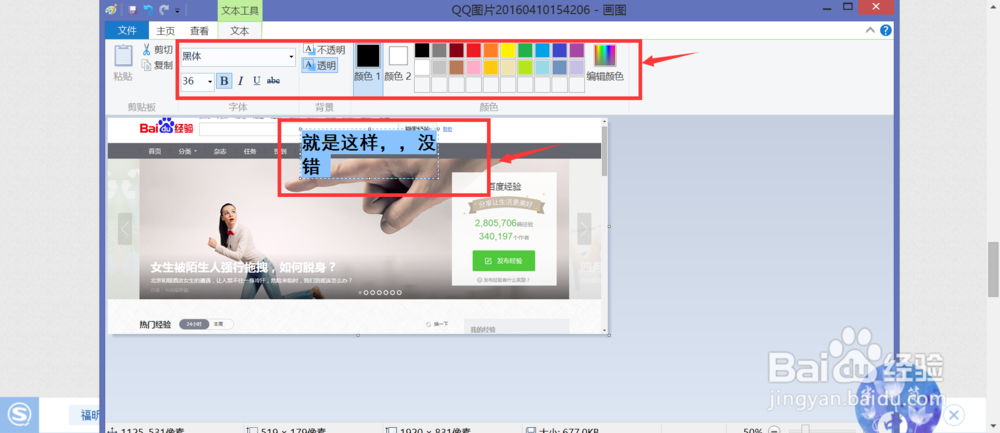
Task: Set the text background to 透明
Action: (320, 65)
